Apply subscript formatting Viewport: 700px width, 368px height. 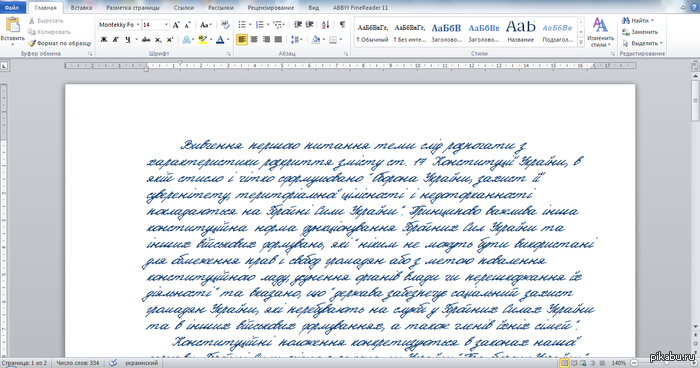(x=158, y=40)
